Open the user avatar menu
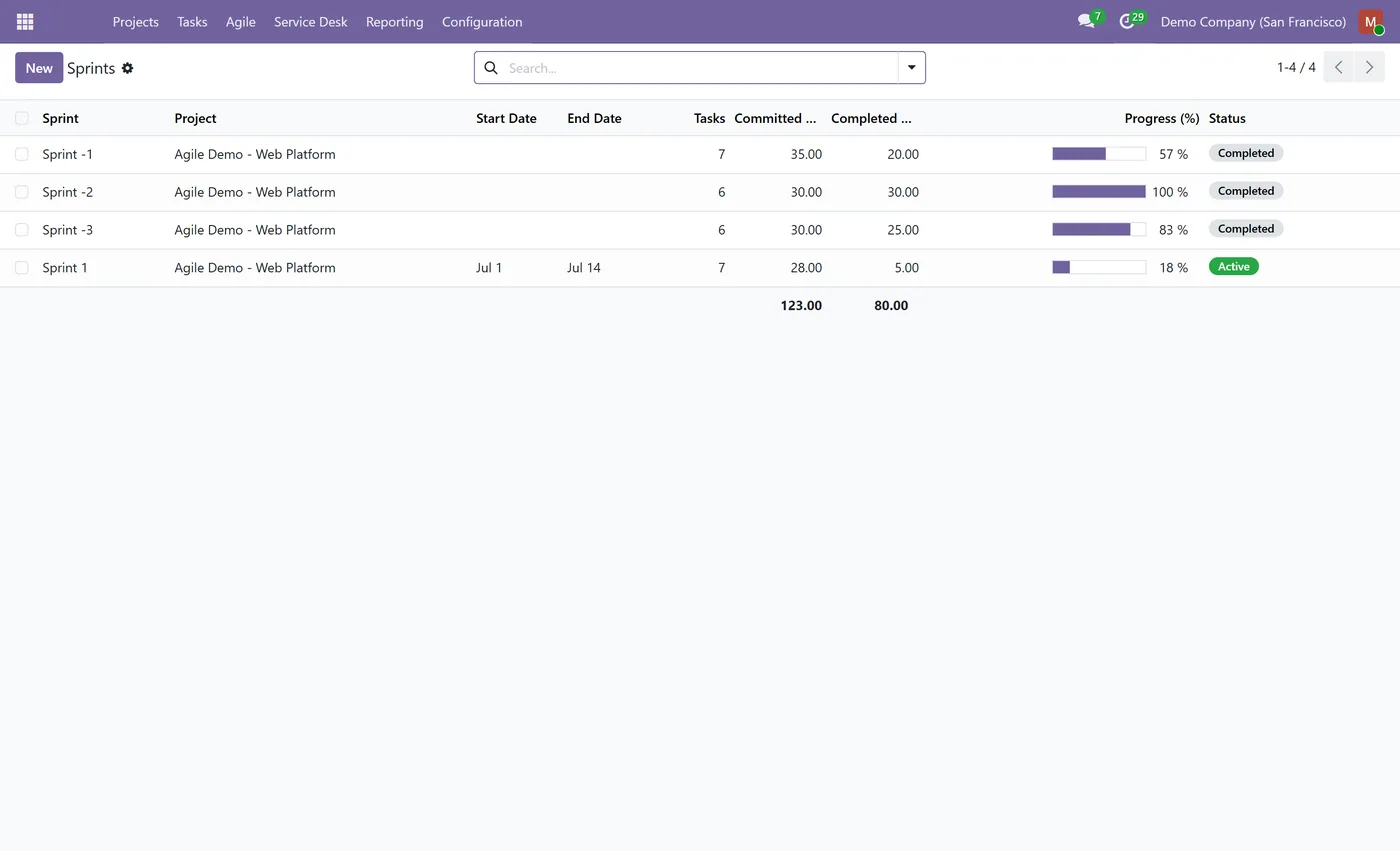Image resolution: width=1400 pixels, height=851 pixels. tap(1370, 21)
